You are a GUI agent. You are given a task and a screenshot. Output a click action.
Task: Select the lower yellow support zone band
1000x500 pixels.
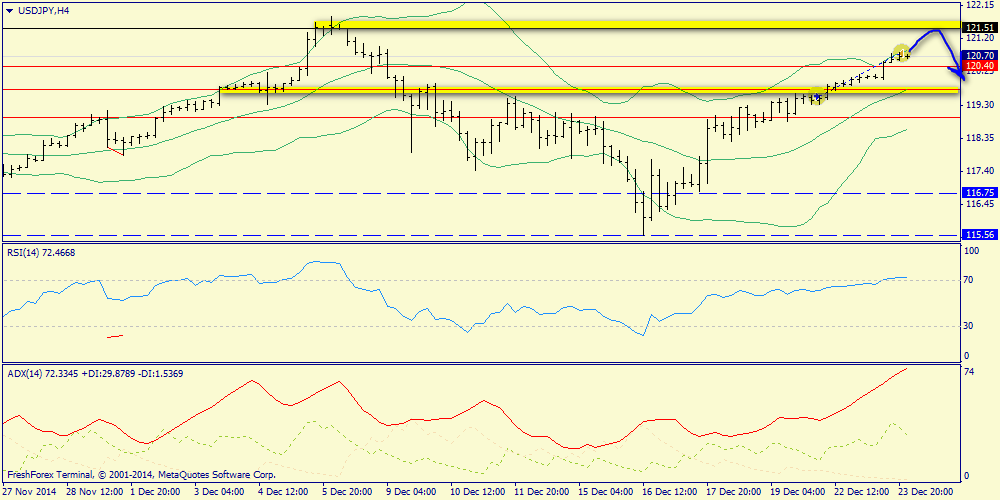coord(589,91)
